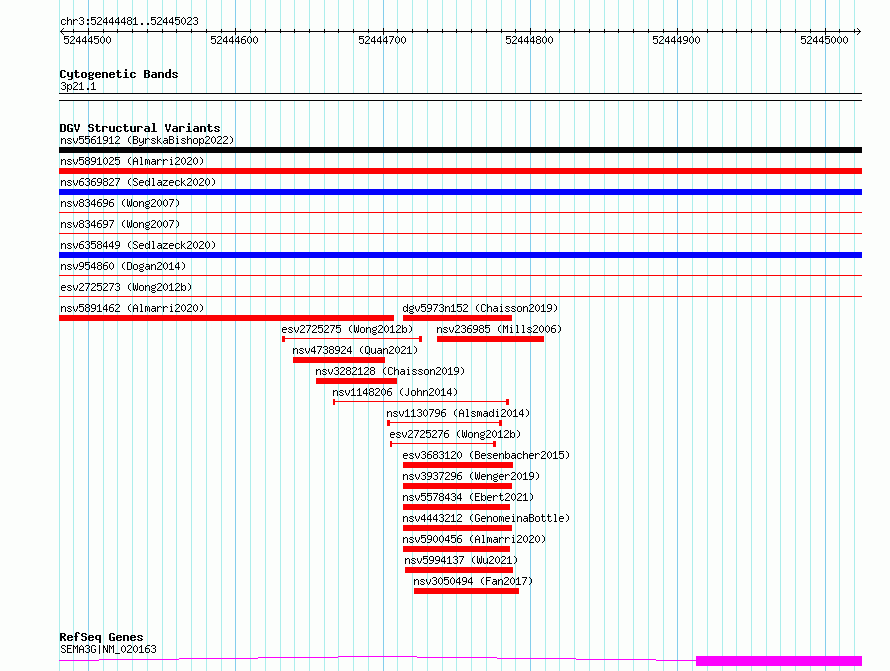Open nsv4738924 (Quan2021) label
Viewport: 890px width, 671px height.
(x=355, y=350)
